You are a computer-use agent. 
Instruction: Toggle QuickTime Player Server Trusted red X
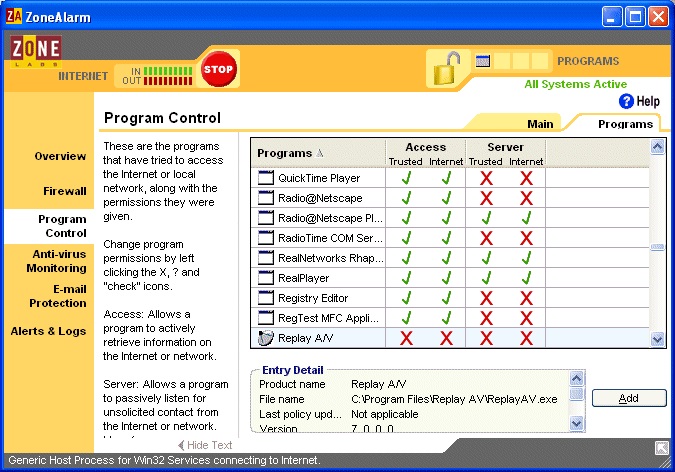coord(486,178)
